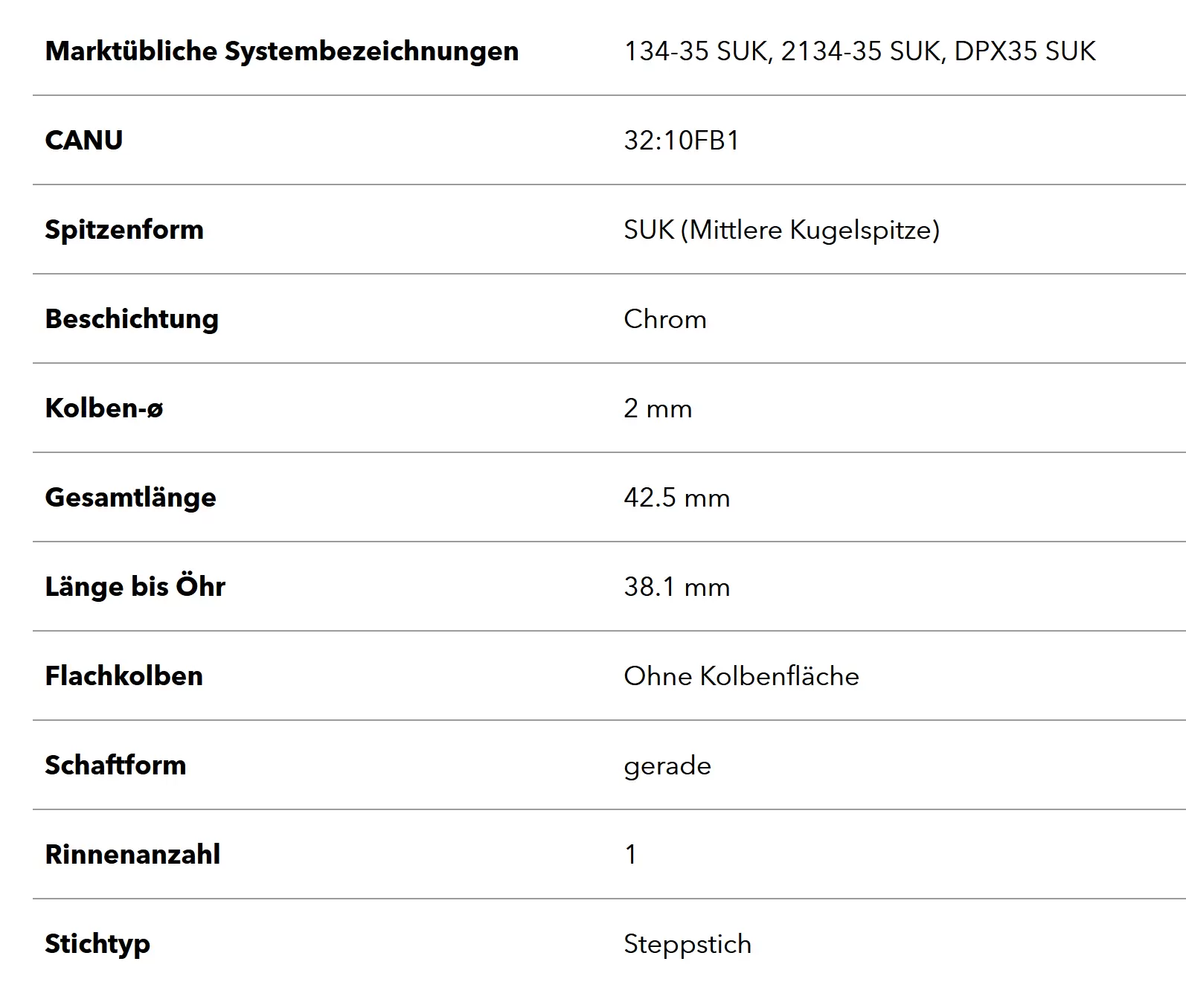Select the 2 mm shank diameter value
The height and width of the screenshot is (1008, 1186).
[x=658, y=408]
